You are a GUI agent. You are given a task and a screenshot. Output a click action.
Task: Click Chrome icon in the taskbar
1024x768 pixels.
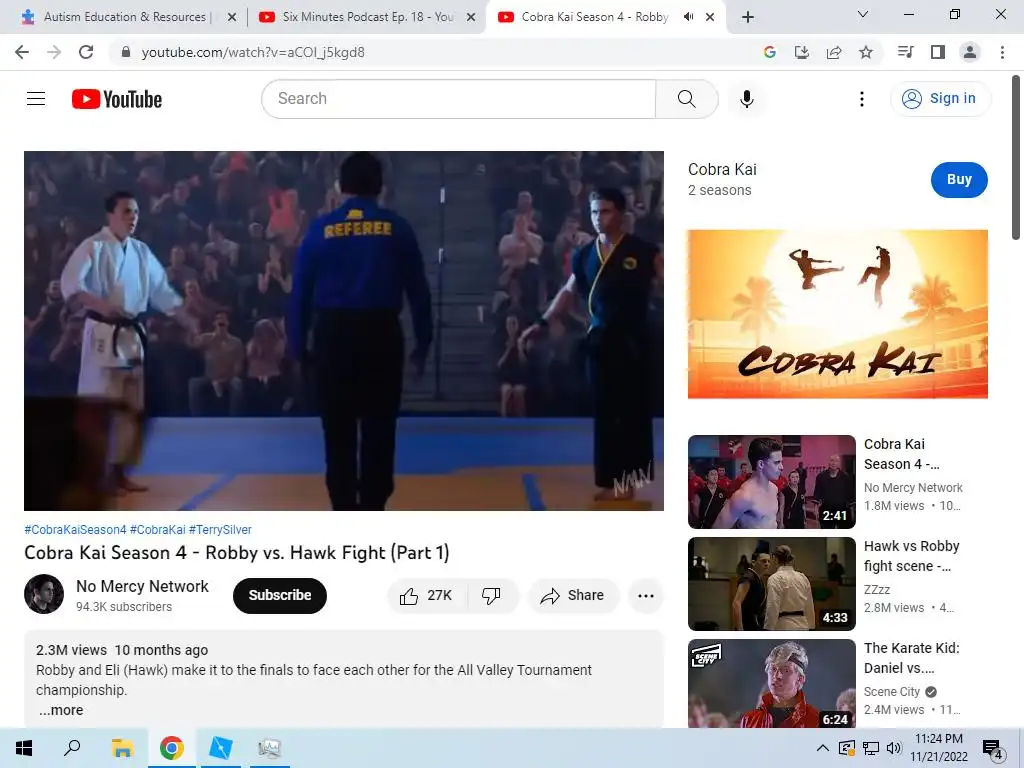pos(171,748)
